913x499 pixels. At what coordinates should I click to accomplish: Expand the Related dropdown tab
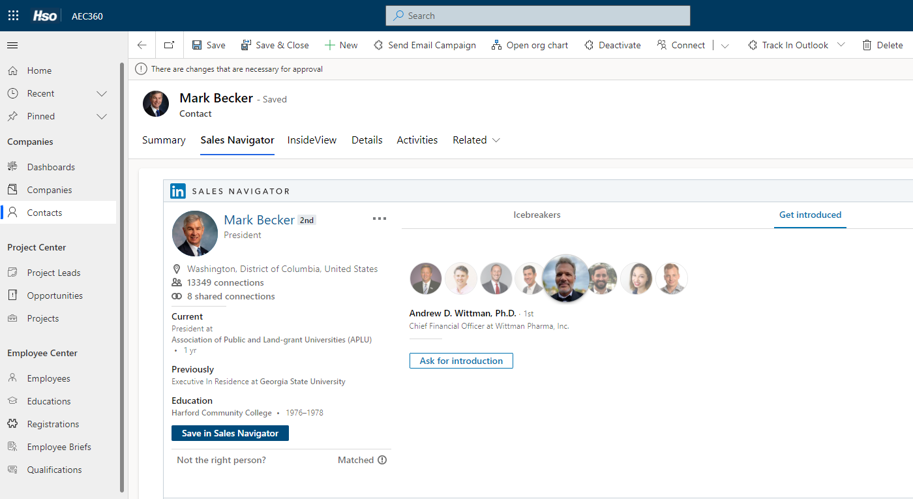tap(476, 140)
